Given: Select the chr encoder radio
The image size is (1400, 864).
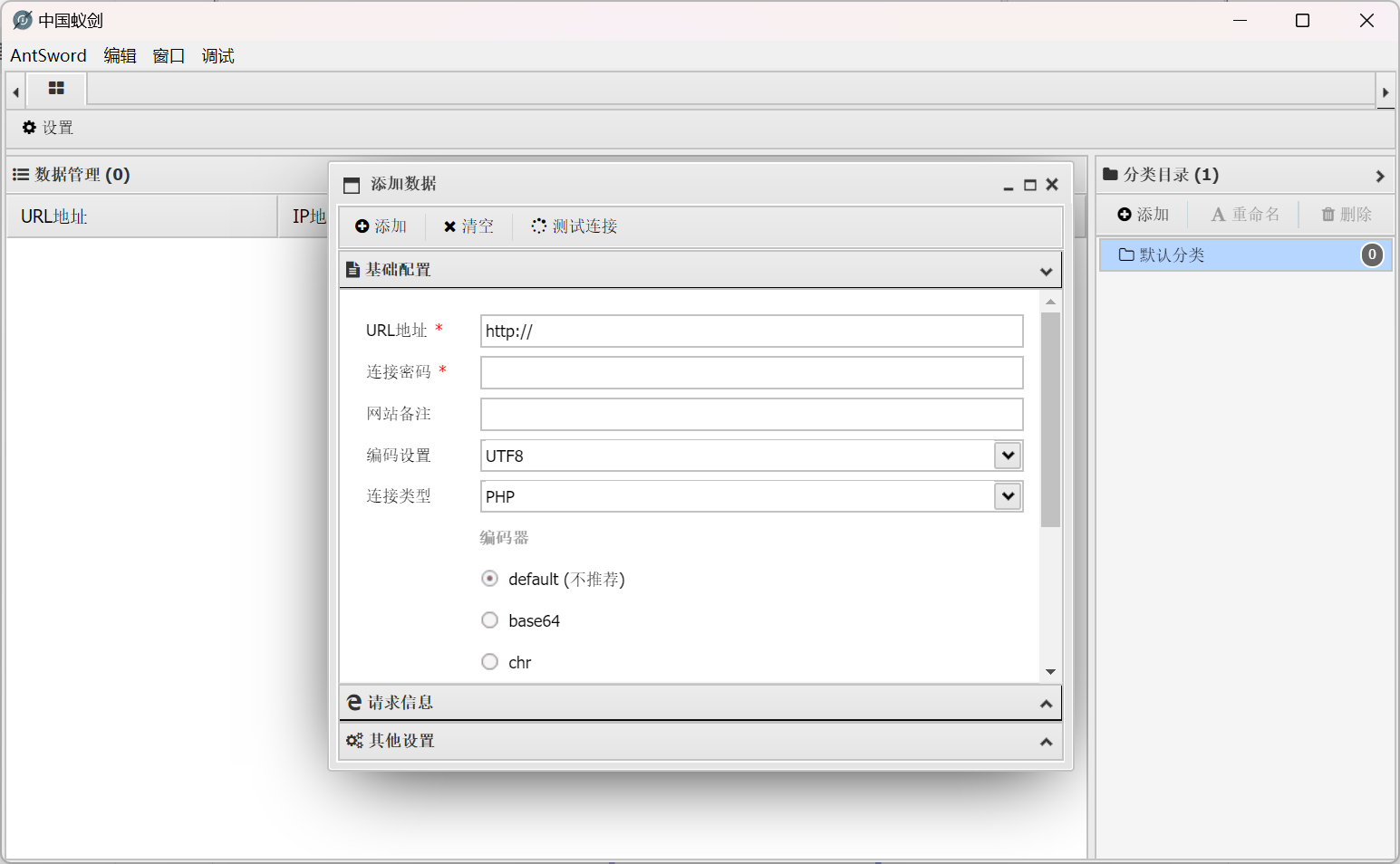Looking at the screenshot, I should click(490, 662).
